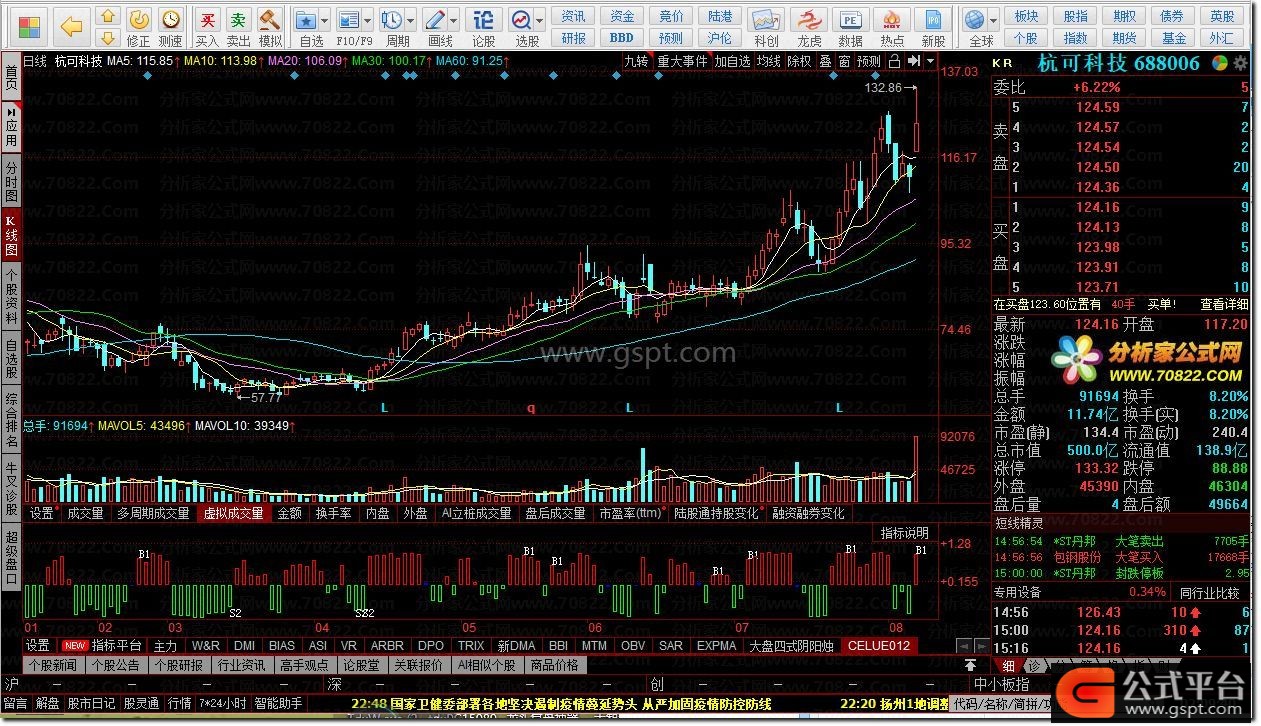Expand the 画线 drawing dropdown arrow
This screenshot has height=726, width=1261.
point(454,20)
